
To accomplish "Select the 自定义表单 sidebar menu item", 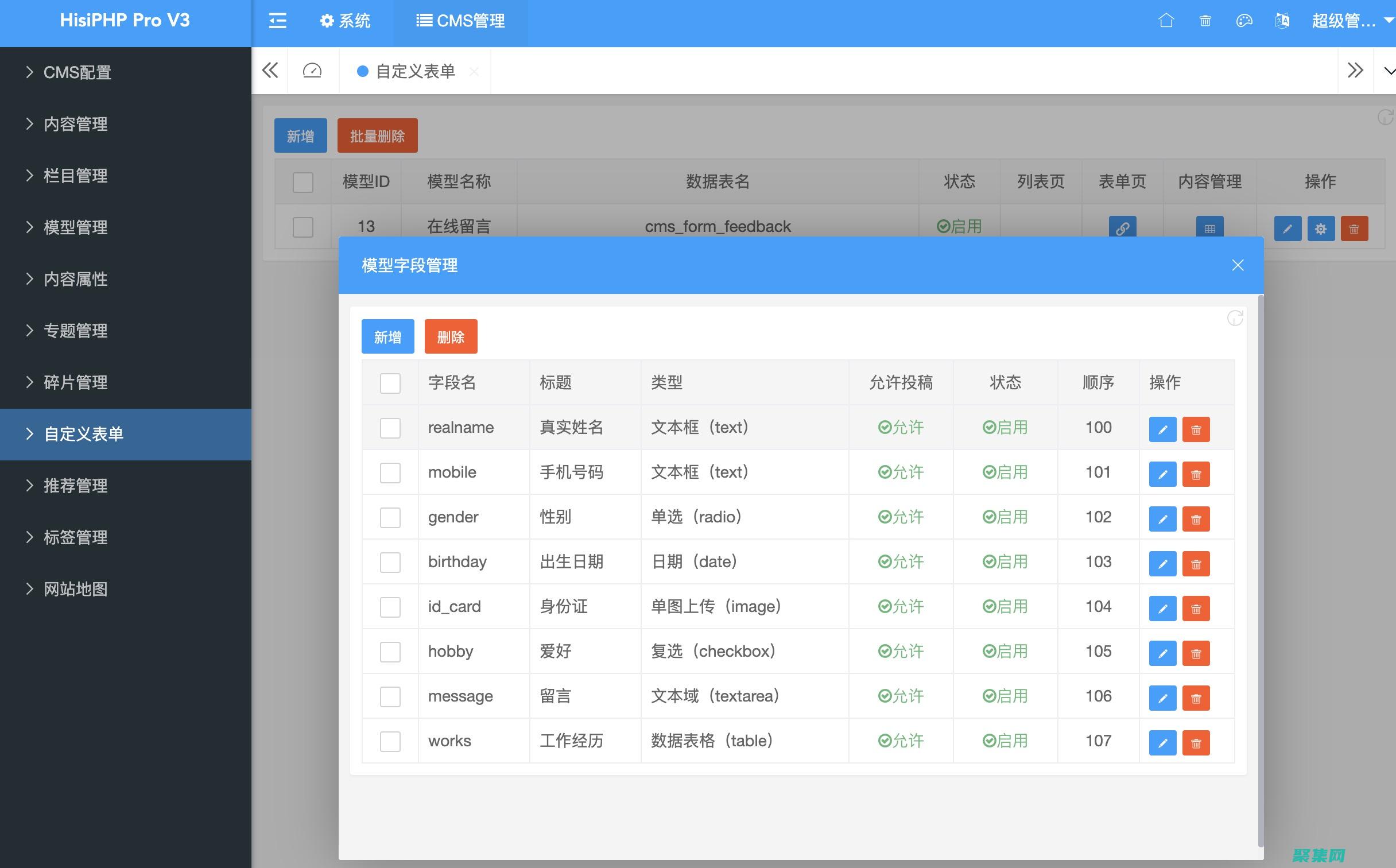I will pyautogui.click(x=84, y=435).
